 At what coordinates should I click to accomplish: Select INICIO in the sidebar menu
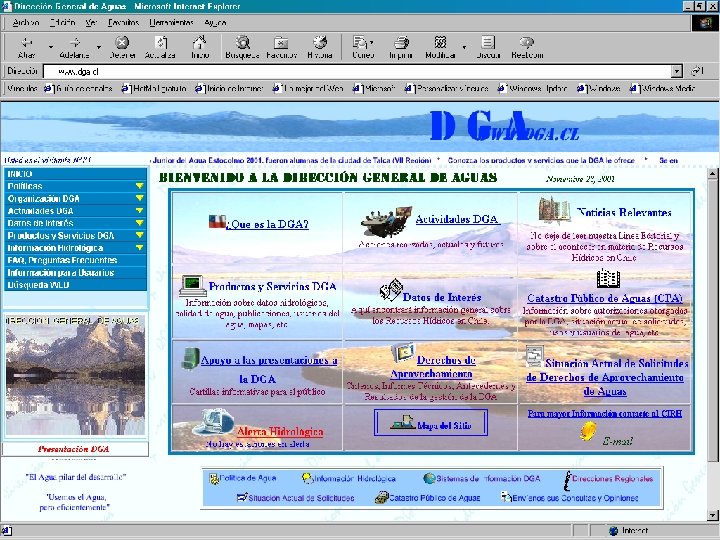point(75,174)
